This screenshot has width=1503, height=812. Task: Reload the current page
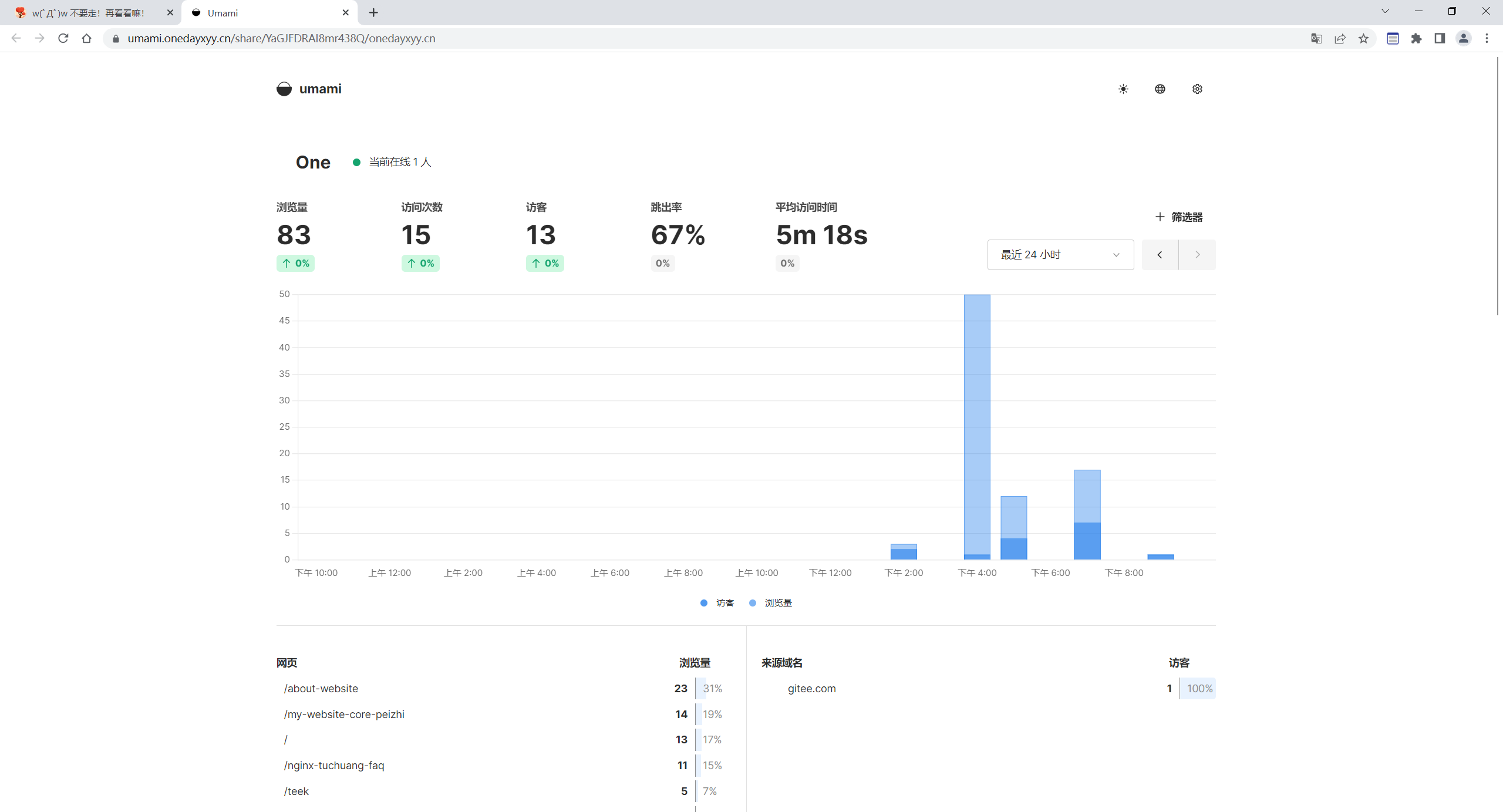63,38
